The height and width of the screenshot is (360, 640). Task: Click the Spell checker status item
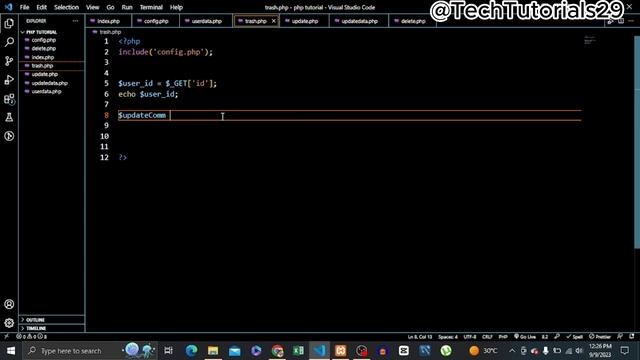(574, 337)
